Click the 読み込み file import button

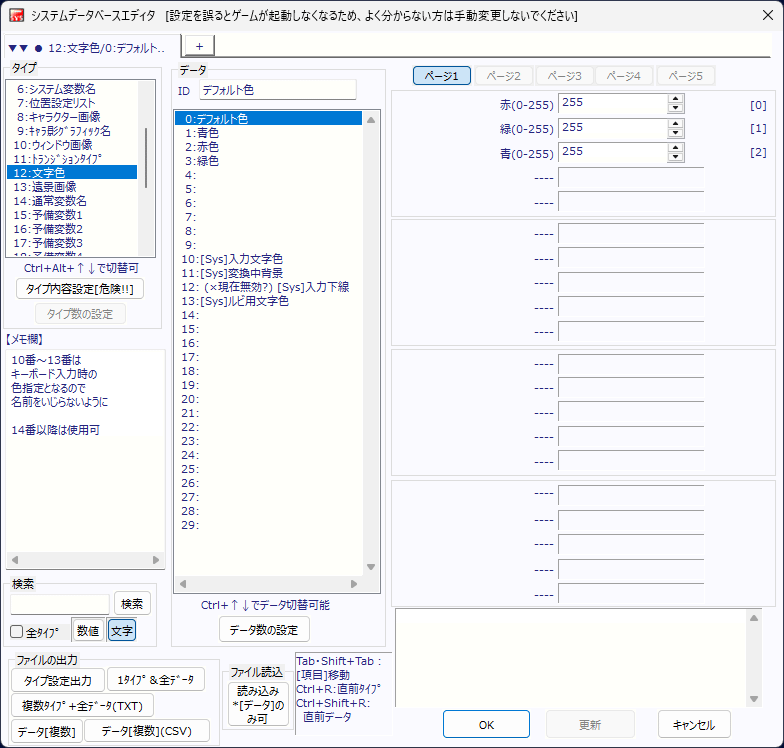tap(258, 704)
